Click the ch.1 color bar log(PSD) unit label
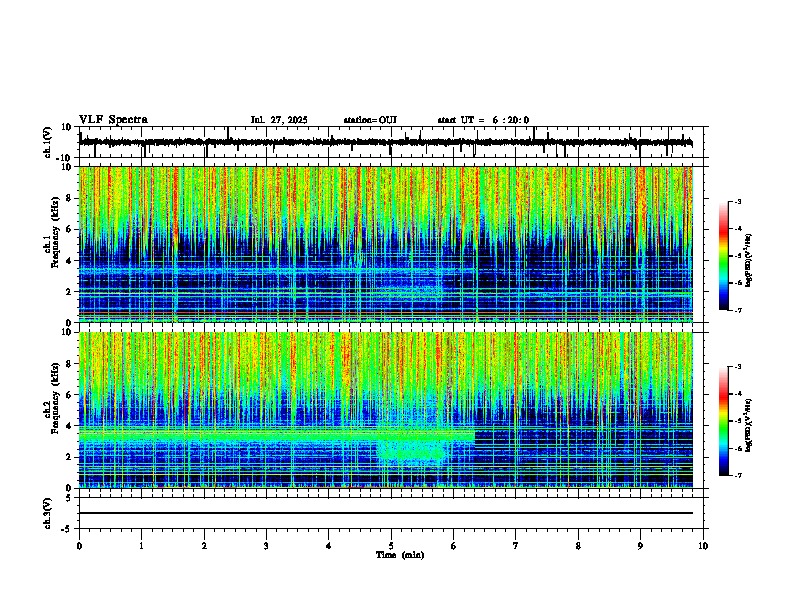This screenshot has height=612, width=792. point(749,260)
